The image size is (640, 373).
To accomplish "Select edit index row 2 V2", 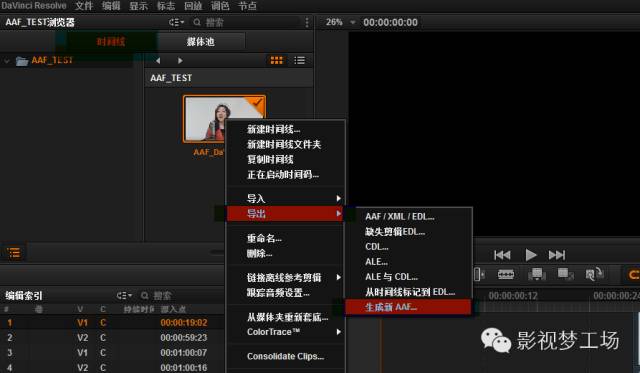I will coord(112,337).
